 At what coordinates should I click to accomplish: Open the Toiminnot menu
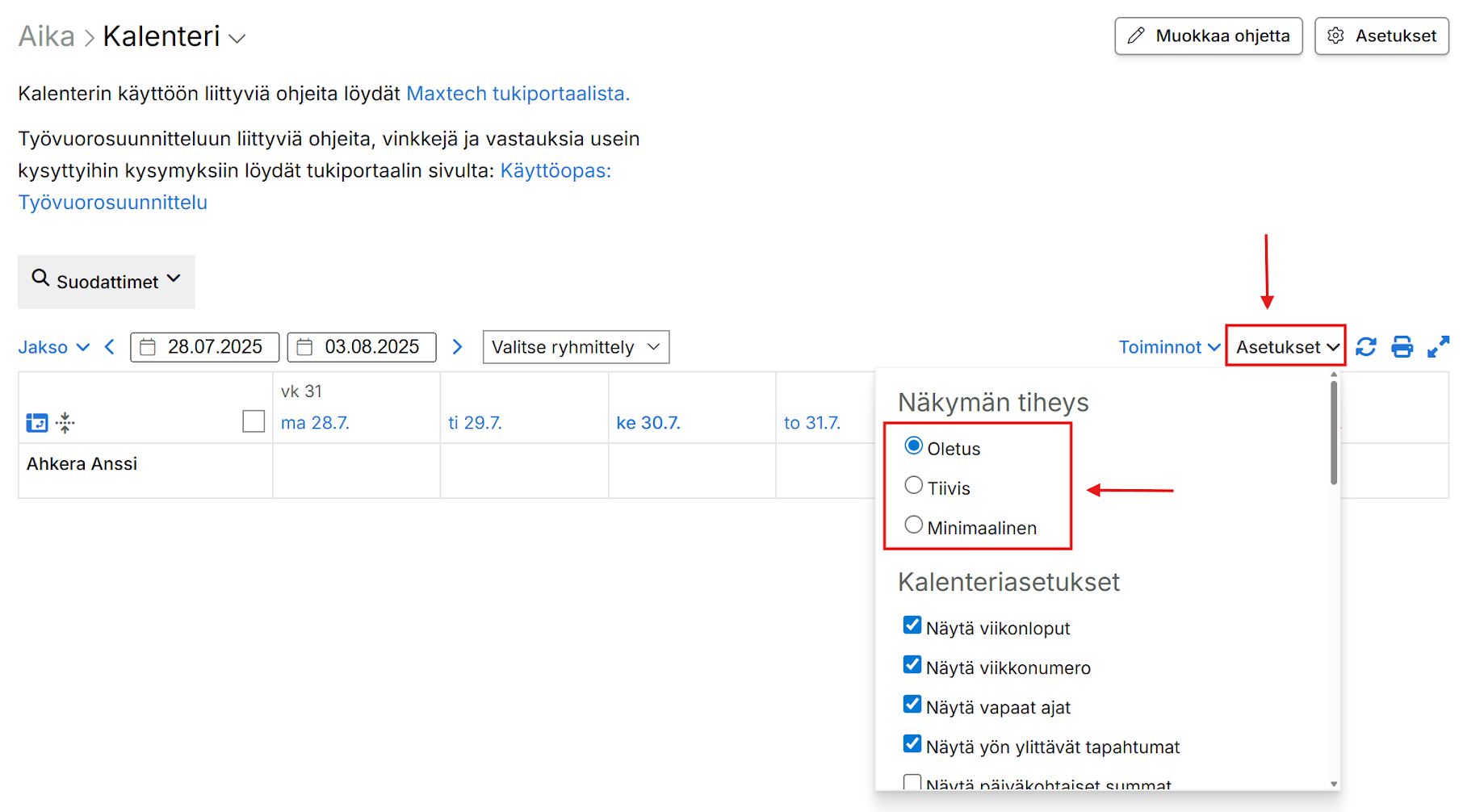pos(1168,347)
